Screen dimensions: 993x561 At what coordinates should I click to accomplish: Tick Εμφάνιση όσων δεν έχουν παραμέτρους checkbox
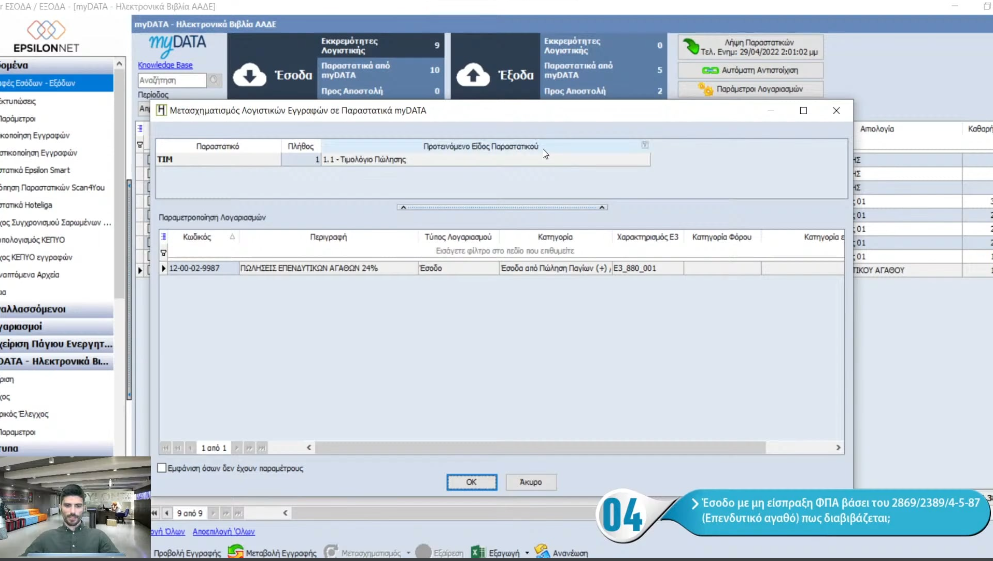point(161,468)
